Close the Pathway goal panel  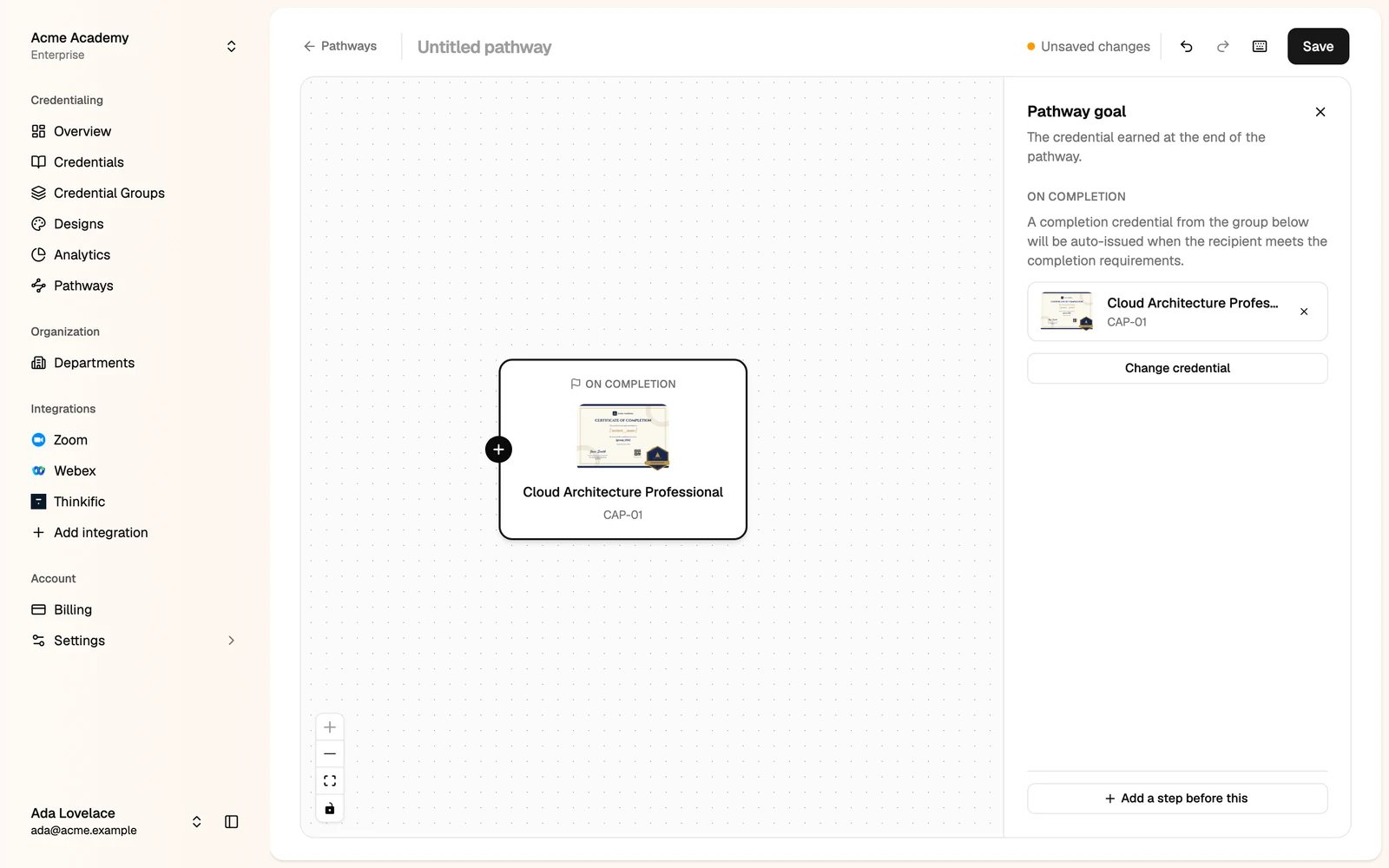click(1320, 112)
